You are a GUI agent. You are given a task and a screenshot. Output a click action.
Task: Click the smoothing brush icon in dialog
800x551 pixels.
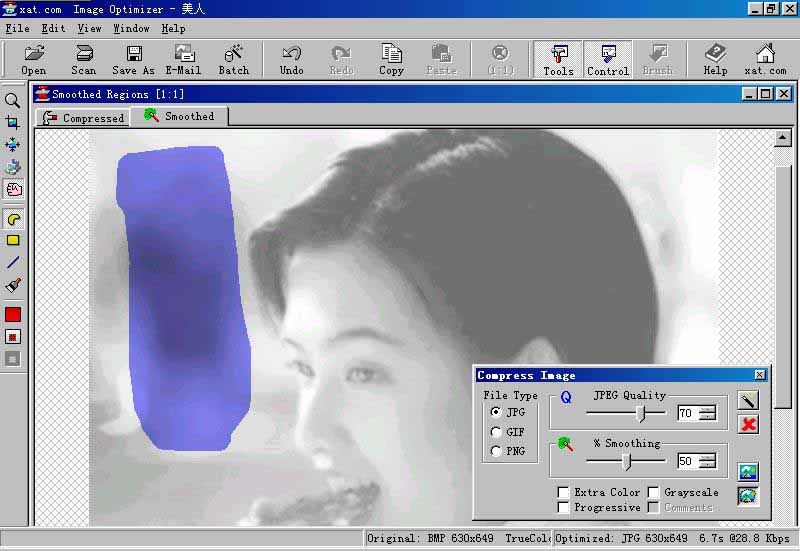pyautogui.click(x=565, y=444)
